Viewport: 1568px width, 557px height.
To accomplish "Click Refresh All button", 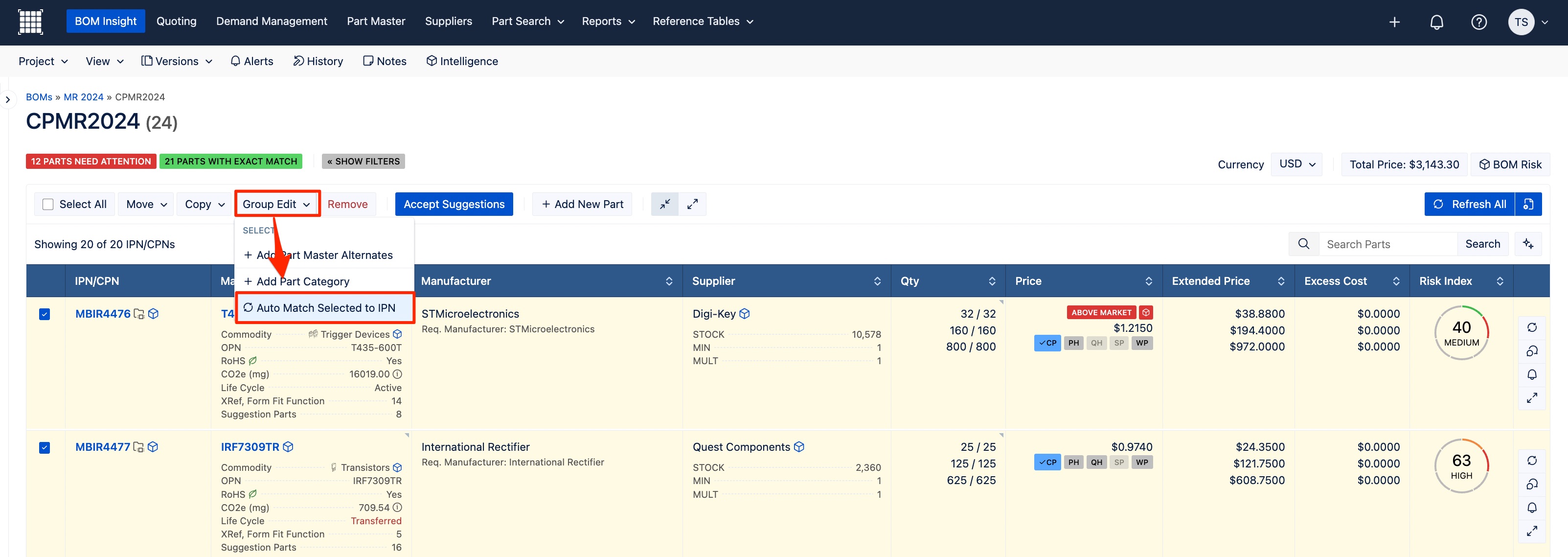I will click(x=1469, y=205).
